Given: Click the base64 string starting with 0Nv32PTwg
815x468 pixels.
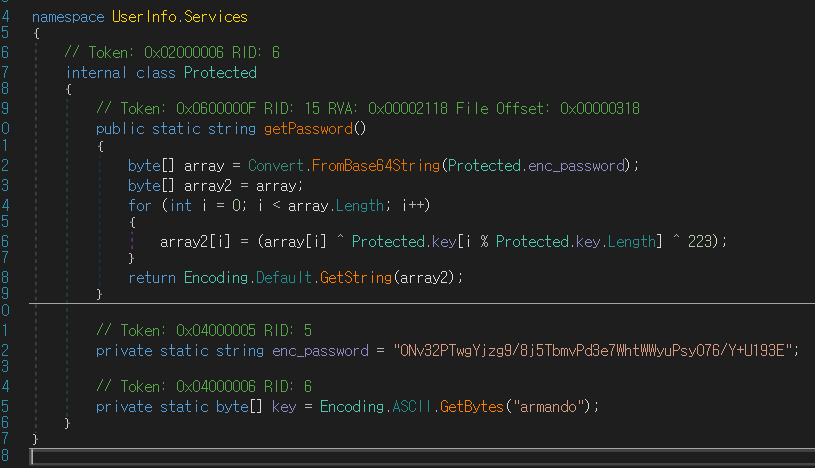Looking at the screenshot, I should [592, 350].
